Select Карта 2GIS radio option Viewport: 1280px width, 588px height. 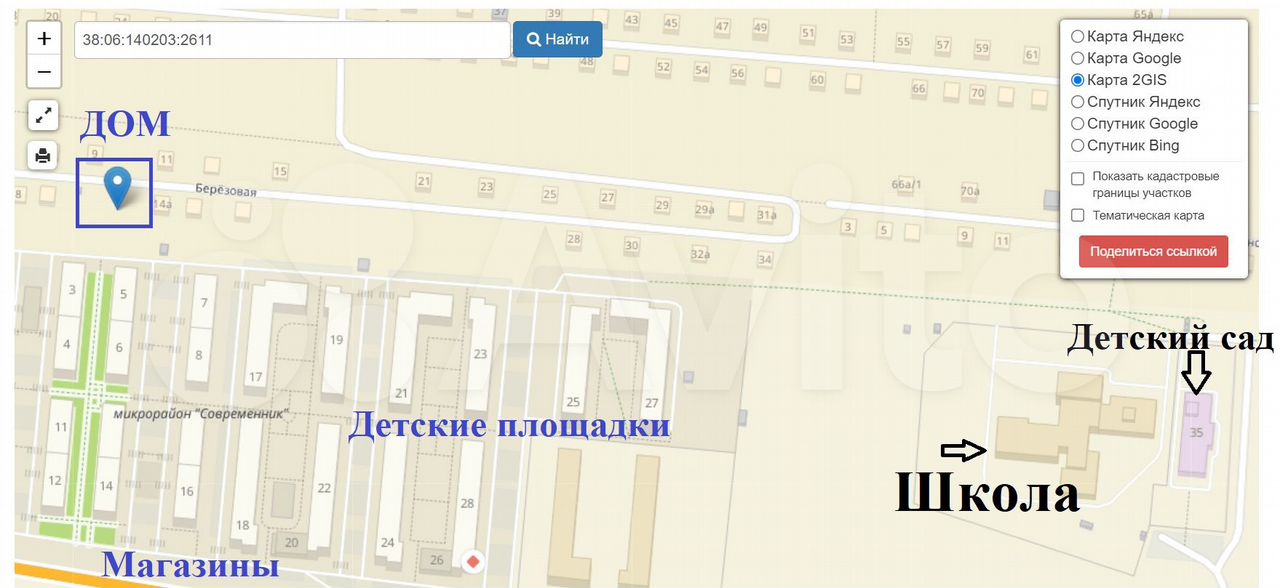click(1078, 80)
